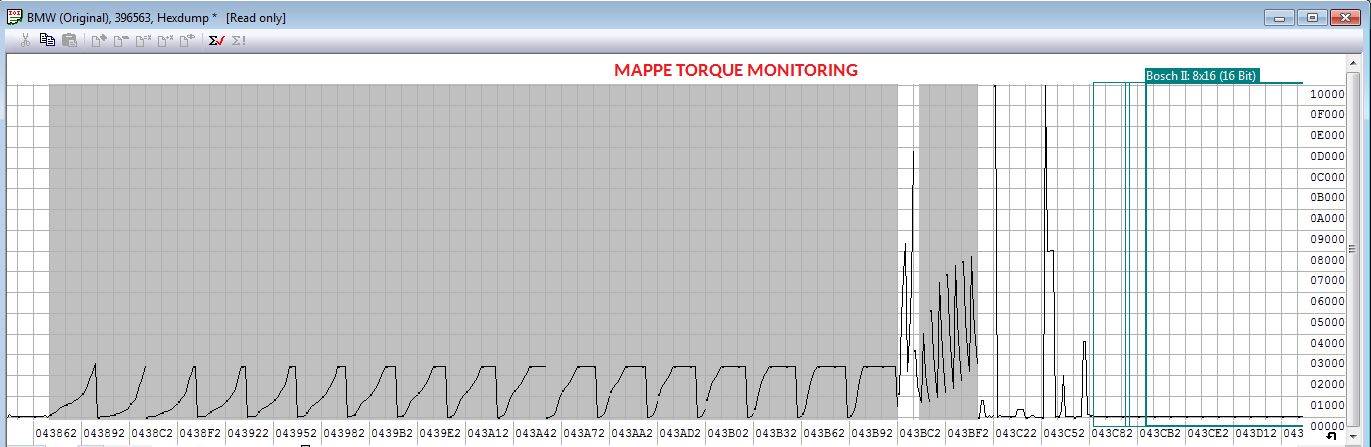Screen dimensions: 1371x447
Task: Click the return arrow icon below the Y-axis
Action: pos(1331,435)
